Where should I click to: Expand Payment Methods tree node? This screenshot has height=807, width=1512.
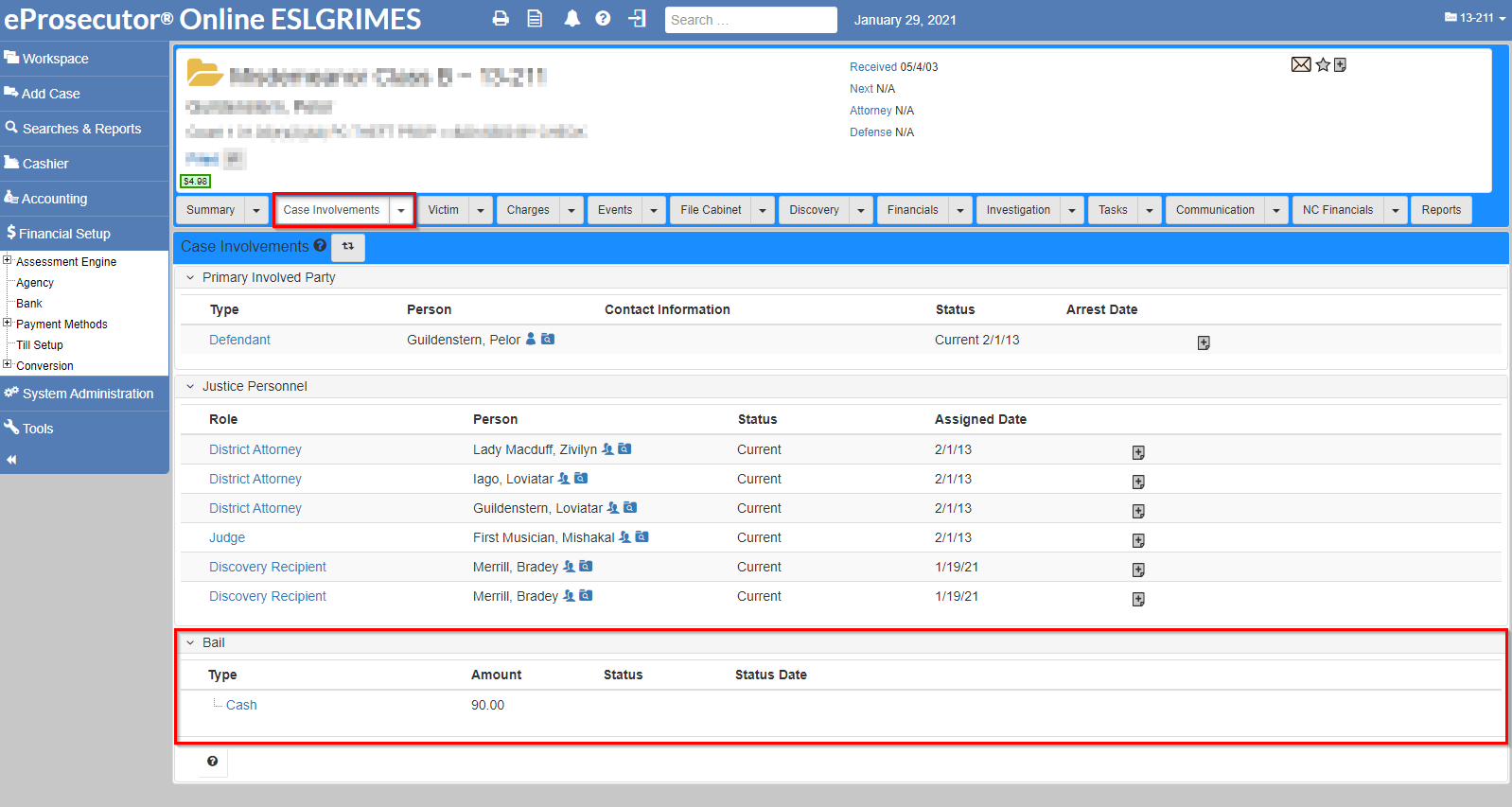(x=8, y=323)
